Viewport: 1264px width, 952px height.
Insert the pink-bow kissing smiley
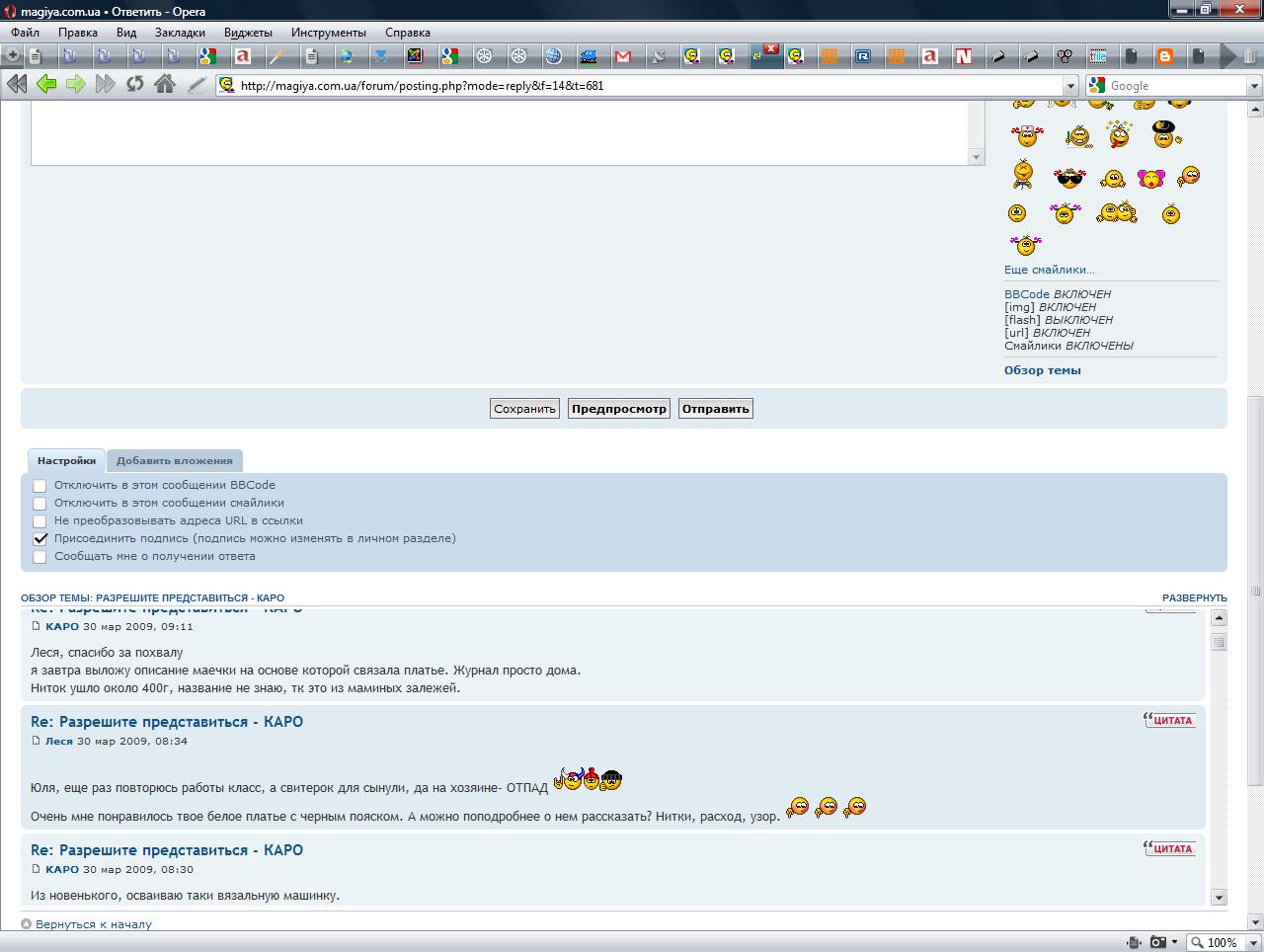(1150, 179)
